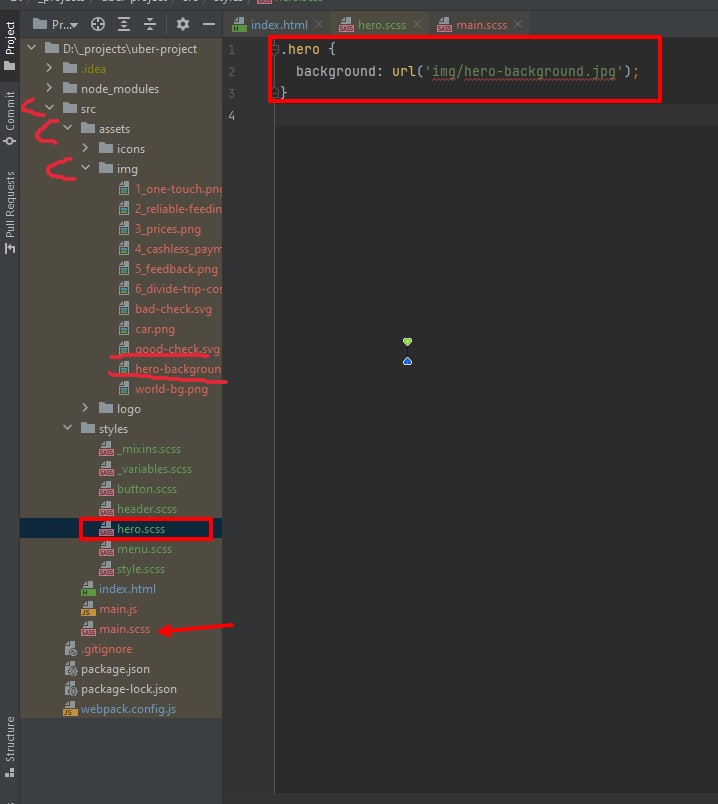Close the main.scss editor tab
Viewport: 718px width, 804px height.
[x=518, y=24]
